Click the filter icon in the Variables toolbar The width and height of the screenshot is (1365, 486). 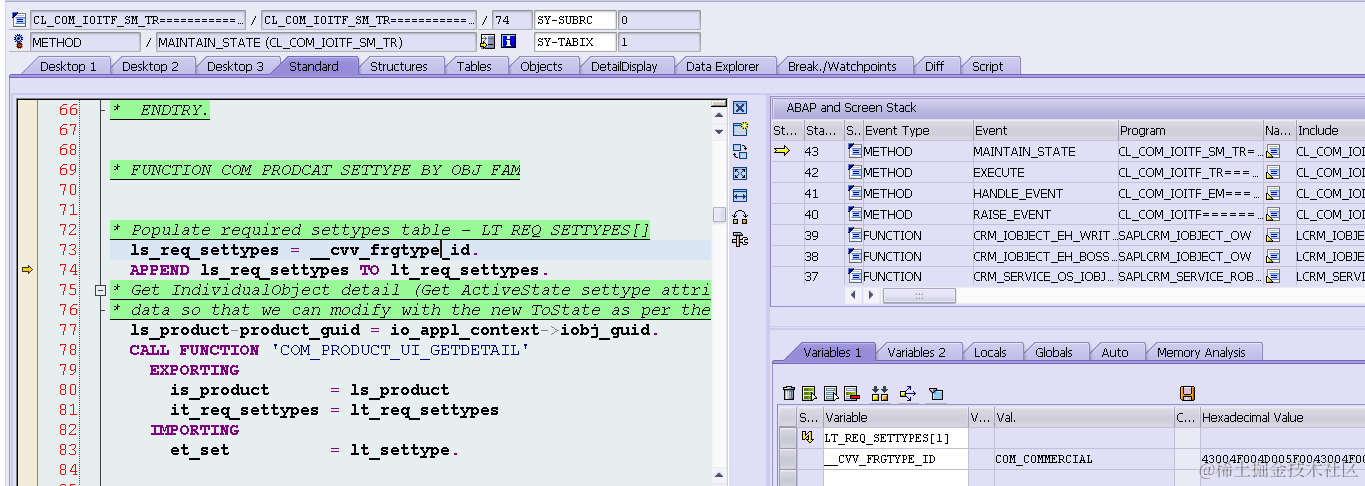(936, 394)
